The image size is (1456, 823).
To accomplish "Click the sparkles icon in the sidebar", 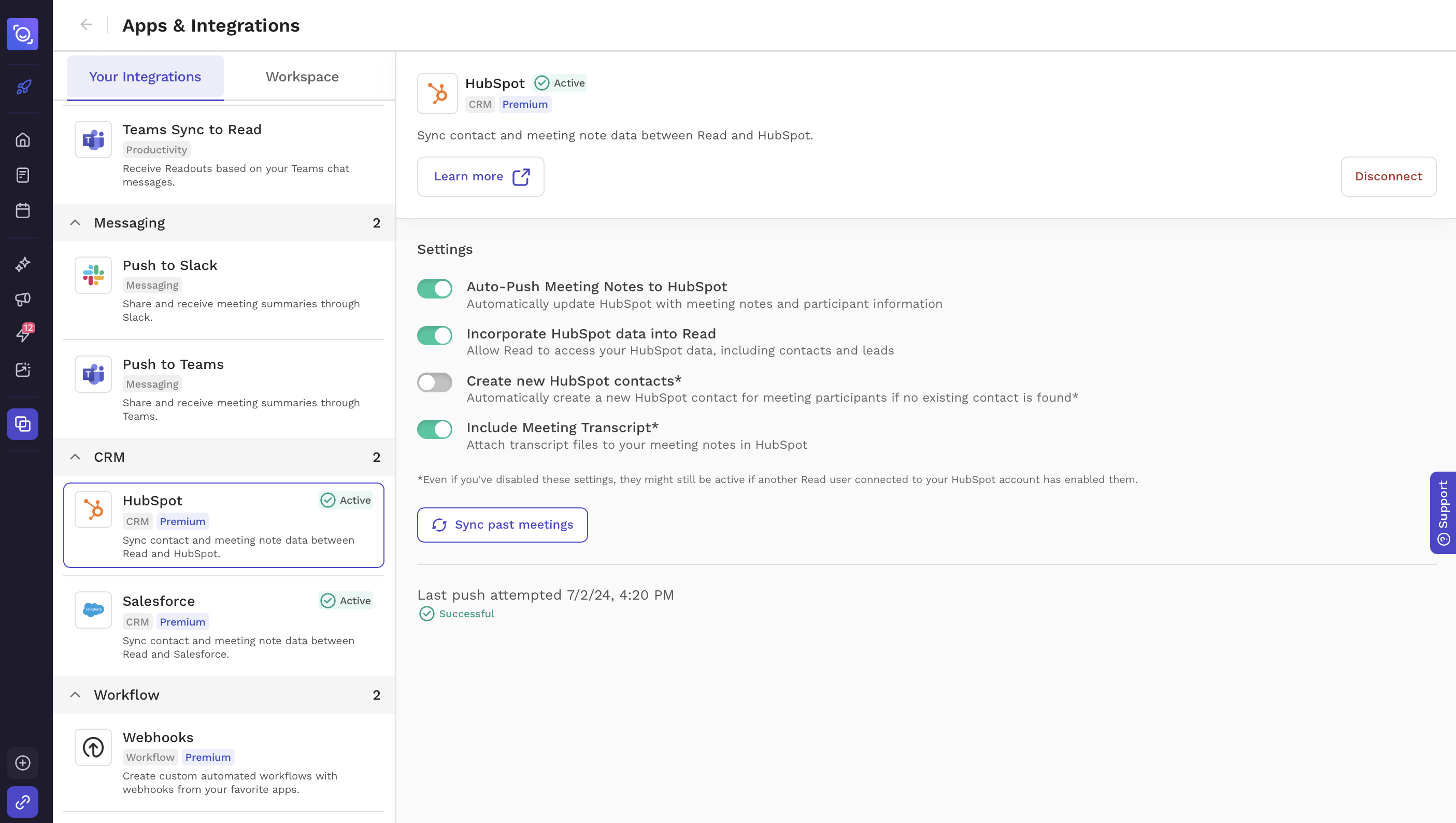I will [x=23, y=264].
